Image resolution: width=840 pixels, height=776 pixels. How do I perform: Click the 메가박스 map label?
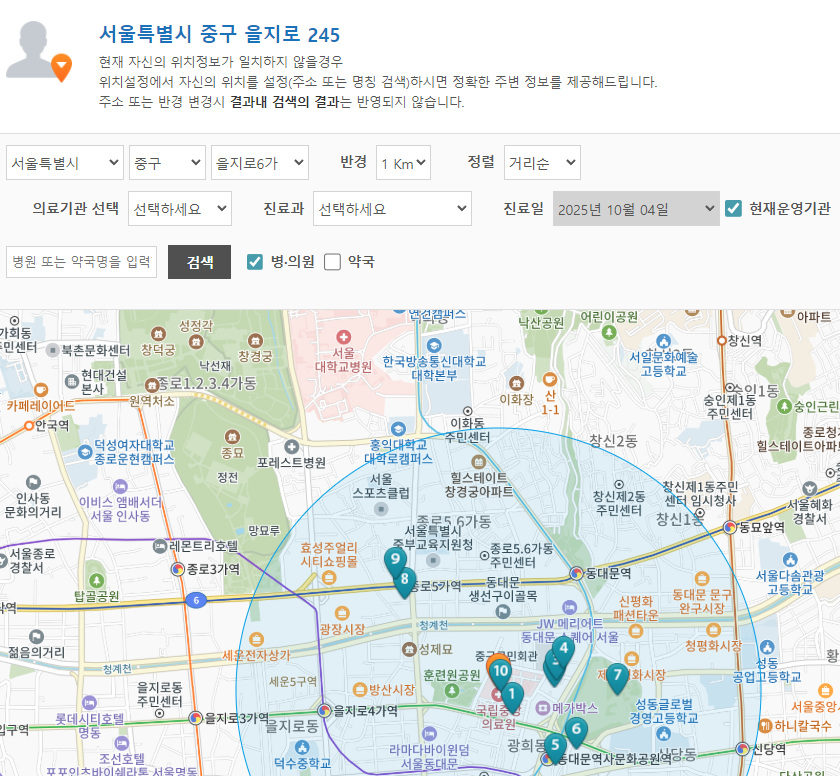[575, 708]
